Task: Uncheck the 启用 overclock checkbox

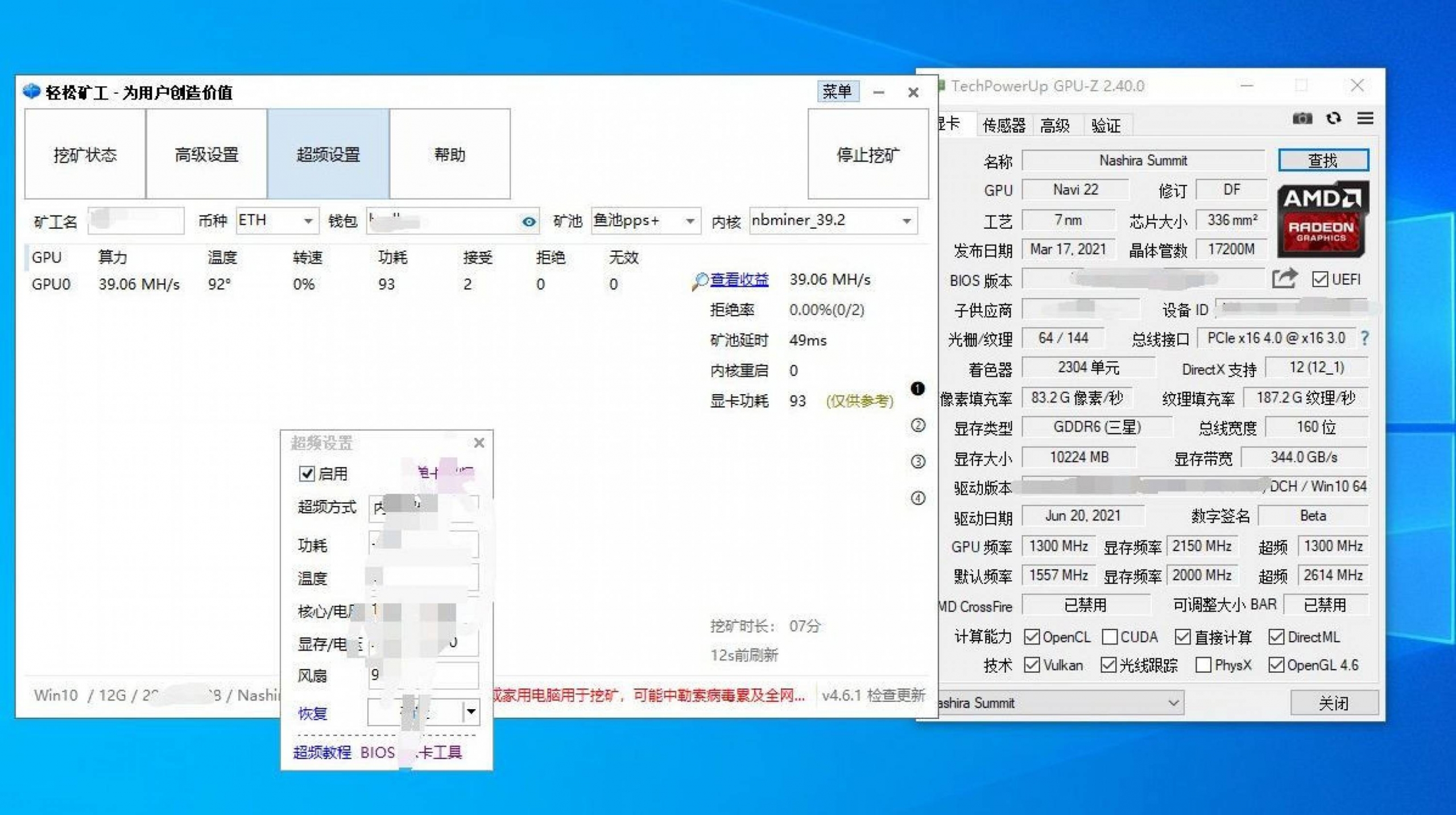Action: [x=307, y=473]
